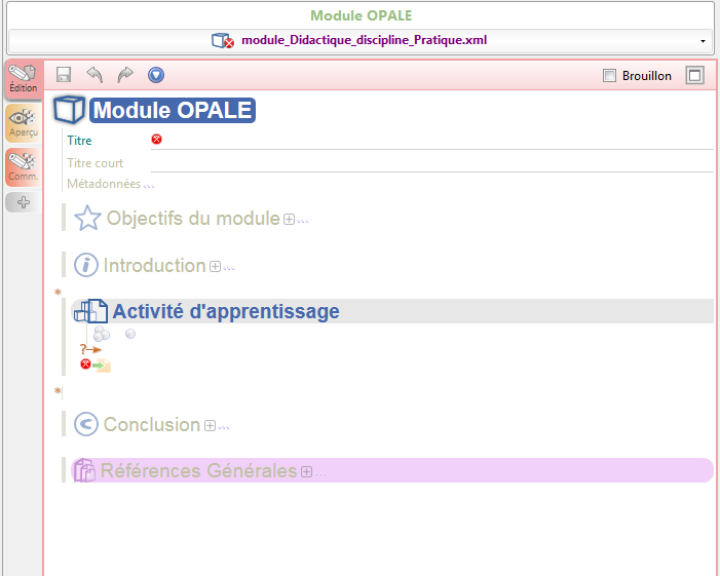
Task: Expand the Conclusion plus box
Action: [x=210, y=426]
